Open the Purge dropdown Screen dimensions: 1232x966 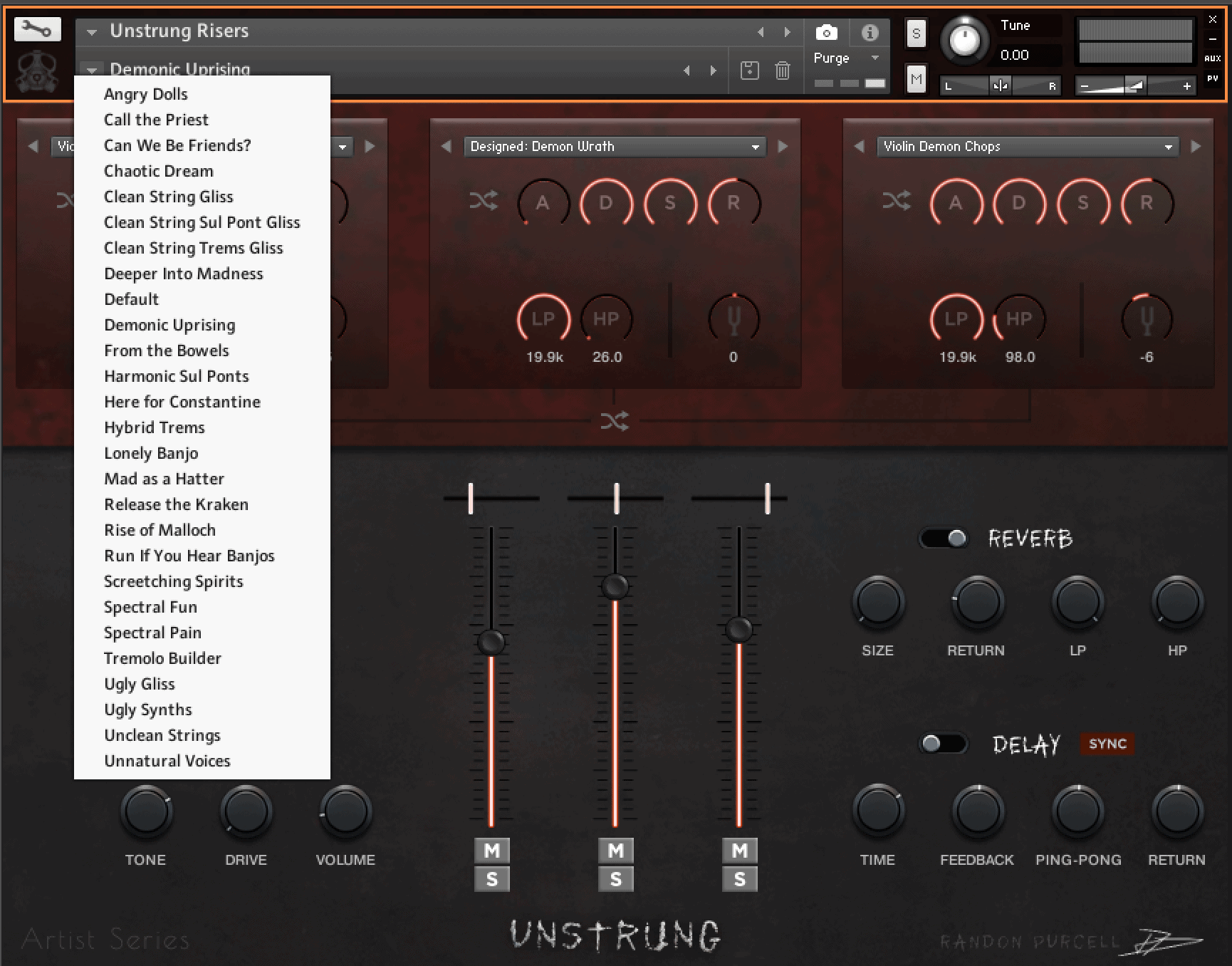[847, 58]
